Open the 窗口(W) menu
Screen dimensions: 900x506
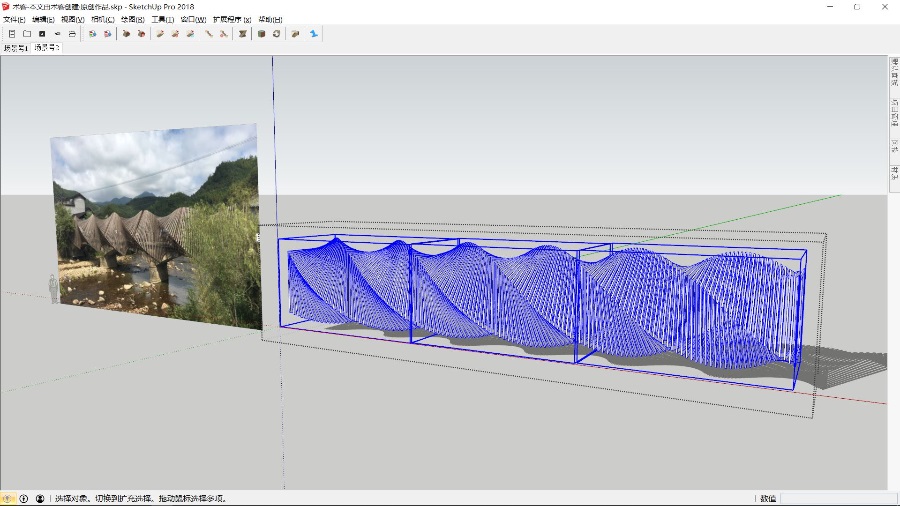(x=194, y=19)
